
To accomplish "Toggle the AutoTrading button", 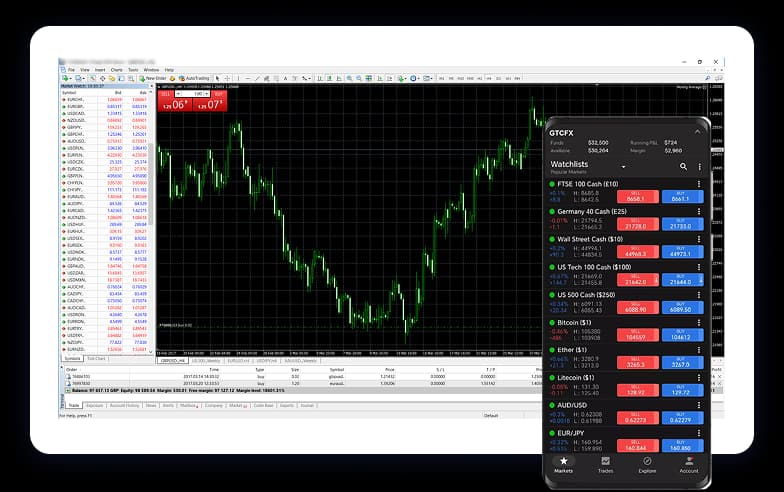I will [x=194, y=78].
